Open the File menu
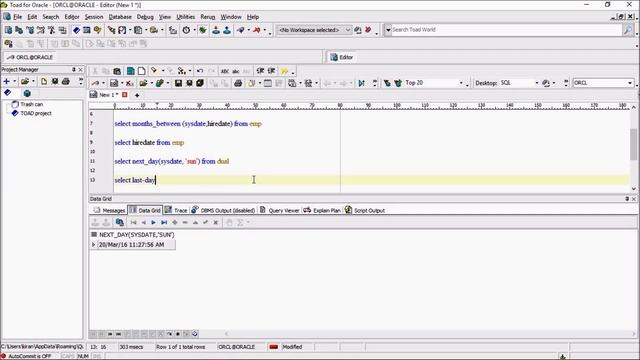 (x=18, y=17)
